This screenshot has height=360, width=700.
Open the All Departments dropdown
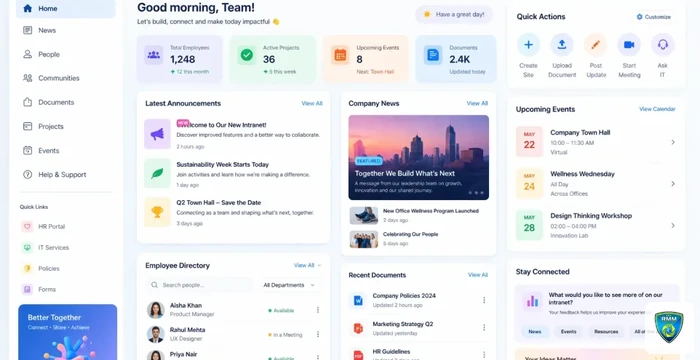(x=289, y=285)
